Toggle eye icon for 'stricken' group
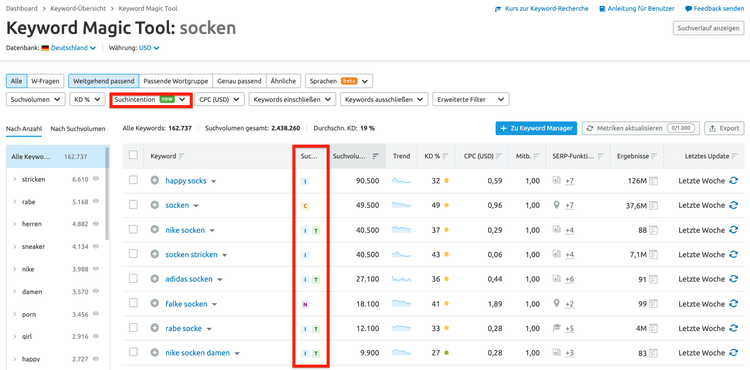Viewport: 750px width, 370px height. 96,179
